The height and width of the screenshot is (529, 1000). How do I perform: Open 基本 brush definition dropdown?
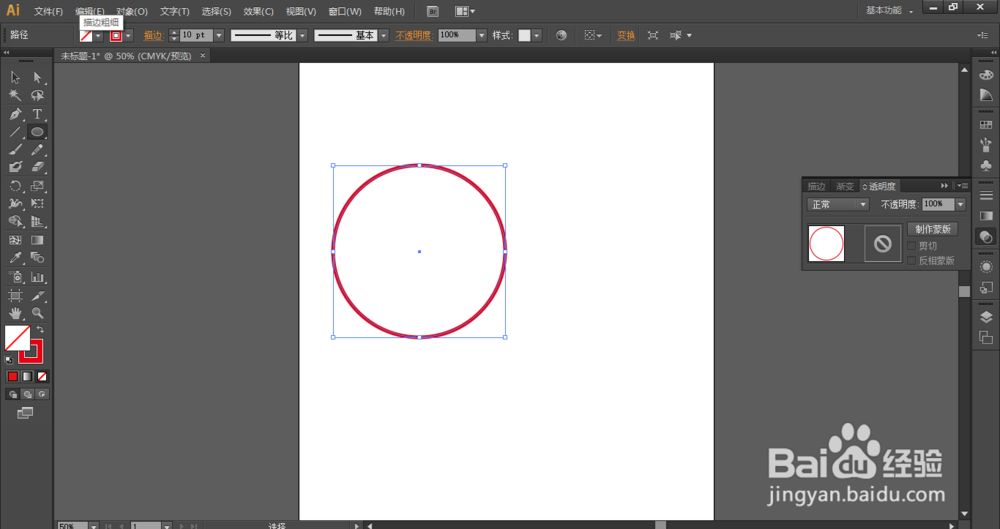tap(383, 36)
